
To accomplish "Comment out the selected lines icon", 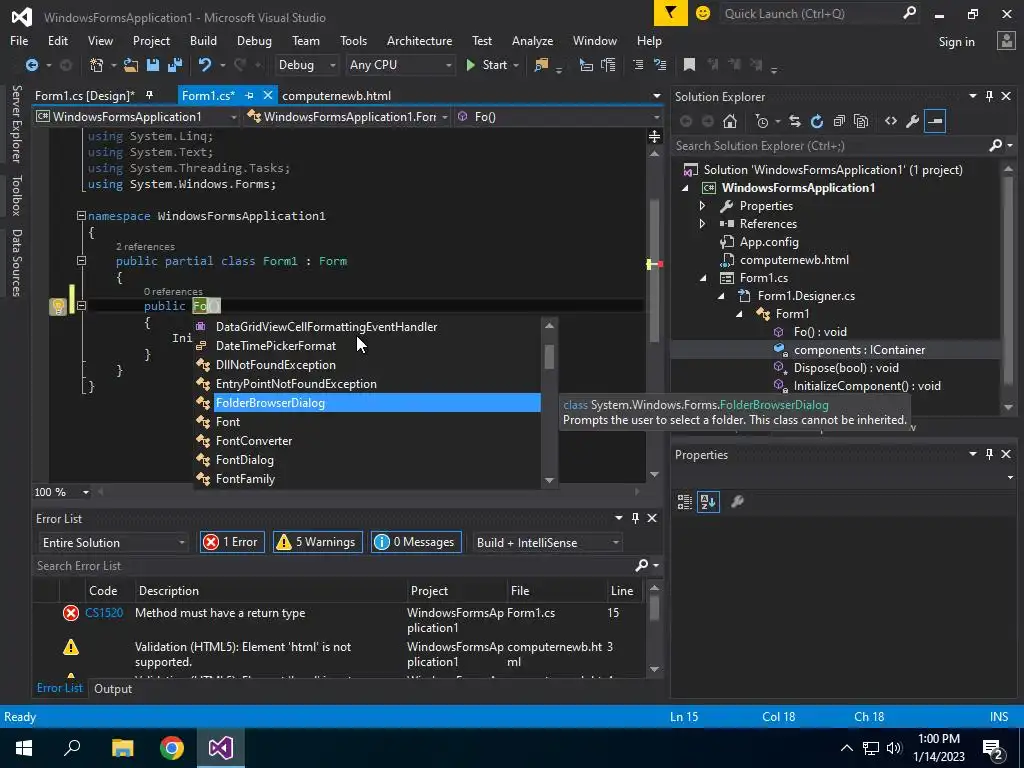I will tap(638, 65).
